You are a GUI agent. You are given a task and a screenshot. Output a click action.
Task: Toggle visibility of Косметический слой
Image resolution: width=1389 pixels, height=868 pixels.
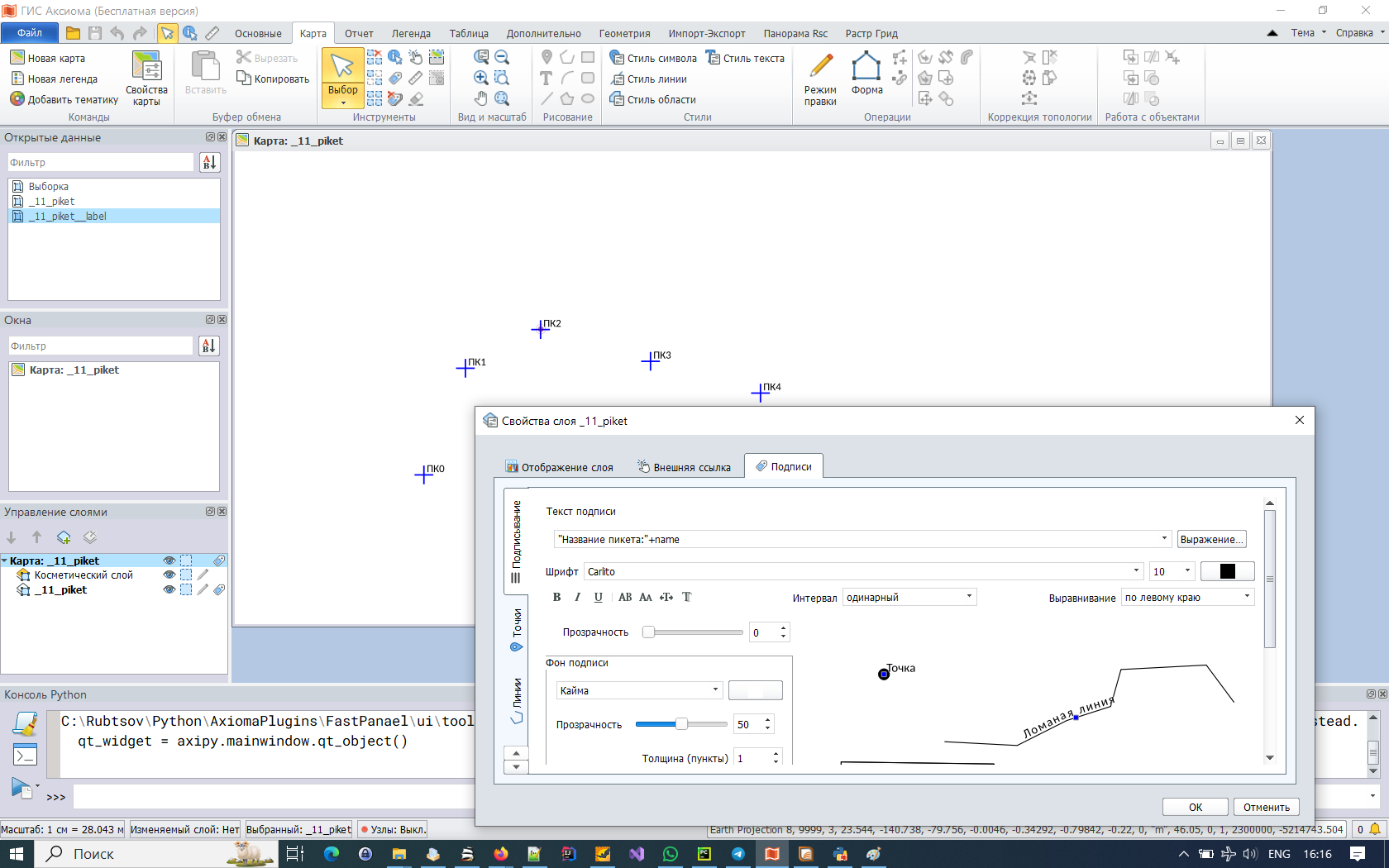pyautogui.click(x=169, y=575)
